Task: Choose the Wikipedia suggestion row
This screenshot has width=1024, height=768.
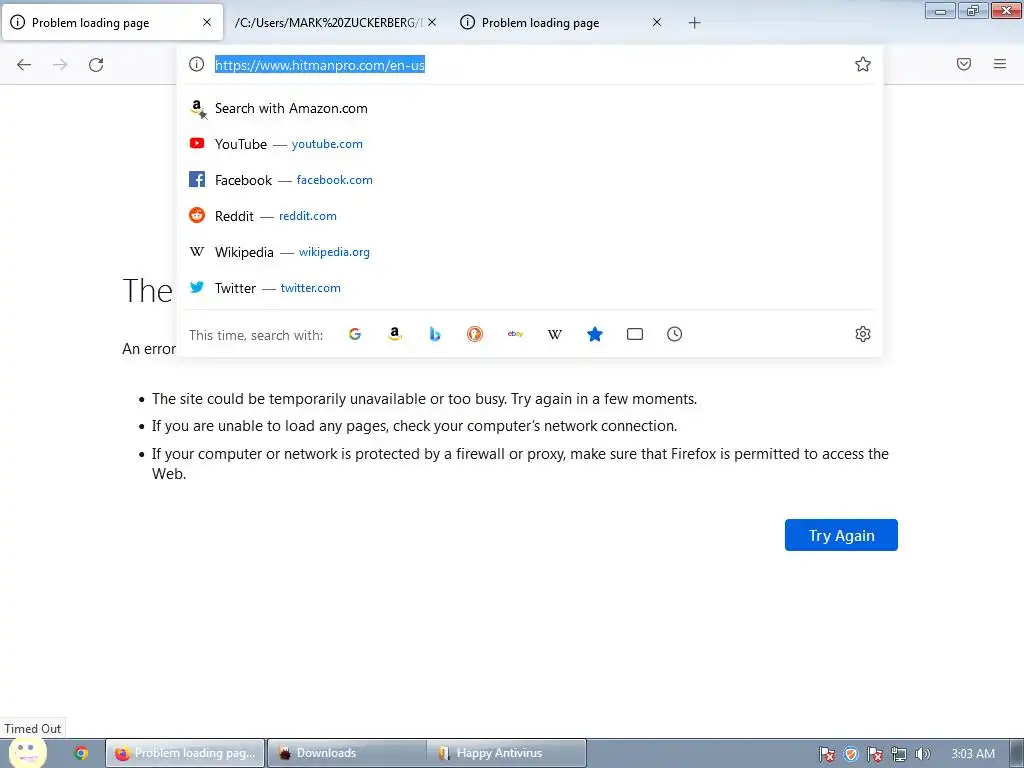Action: (x=530, y=251)
